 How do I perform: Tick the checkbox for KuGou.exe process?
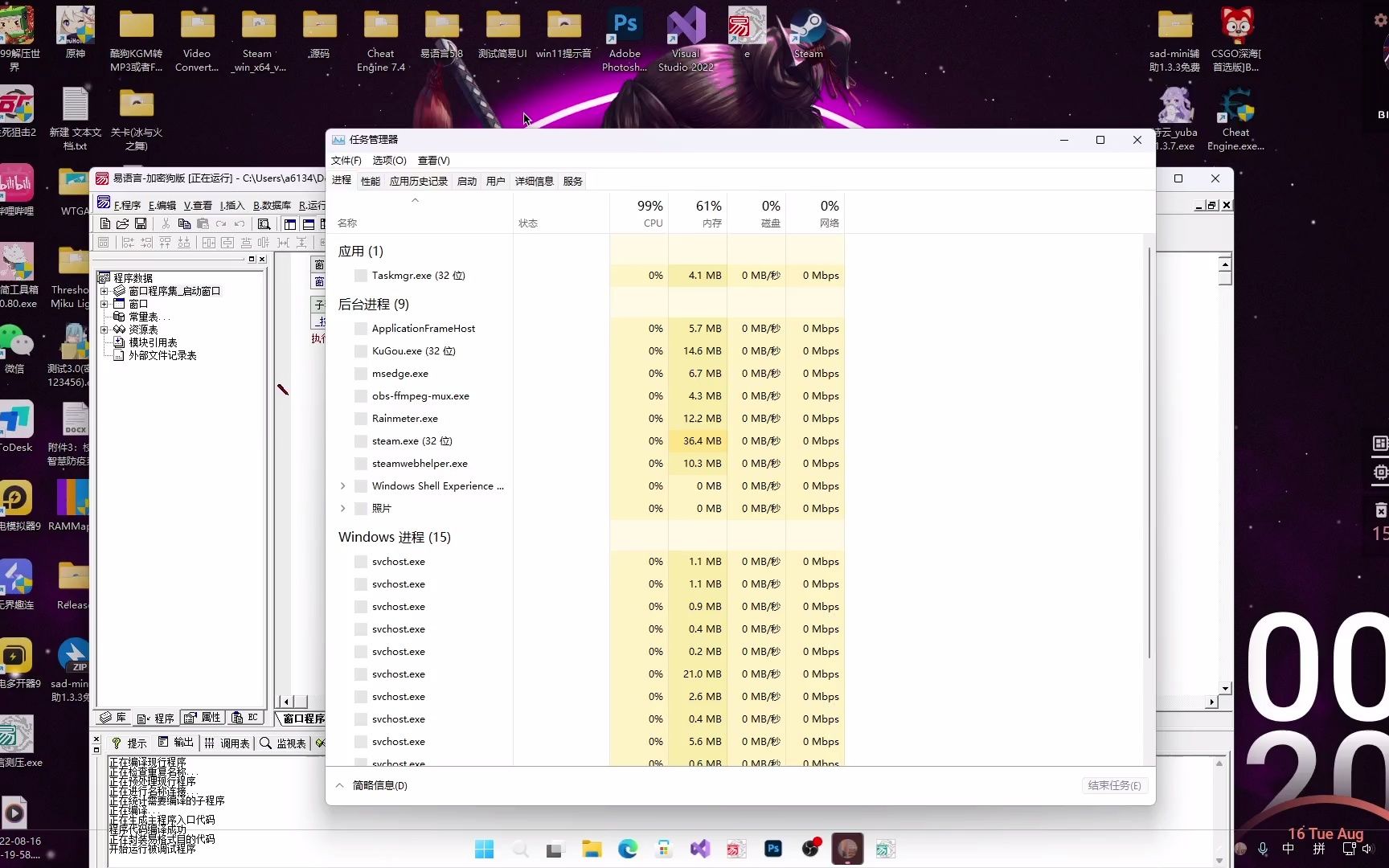(x=360, y=350)
